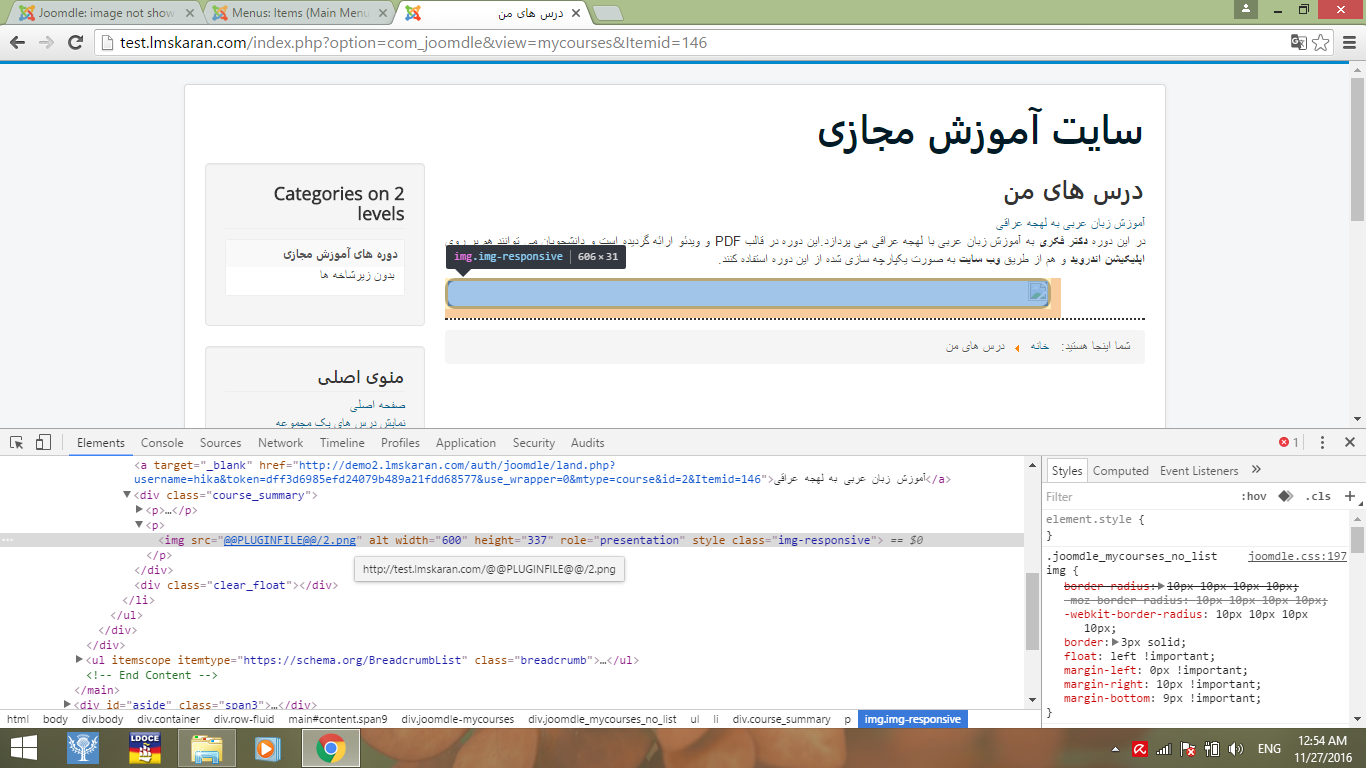
Task: Click the translate page icon
Action: (1298, 42)
